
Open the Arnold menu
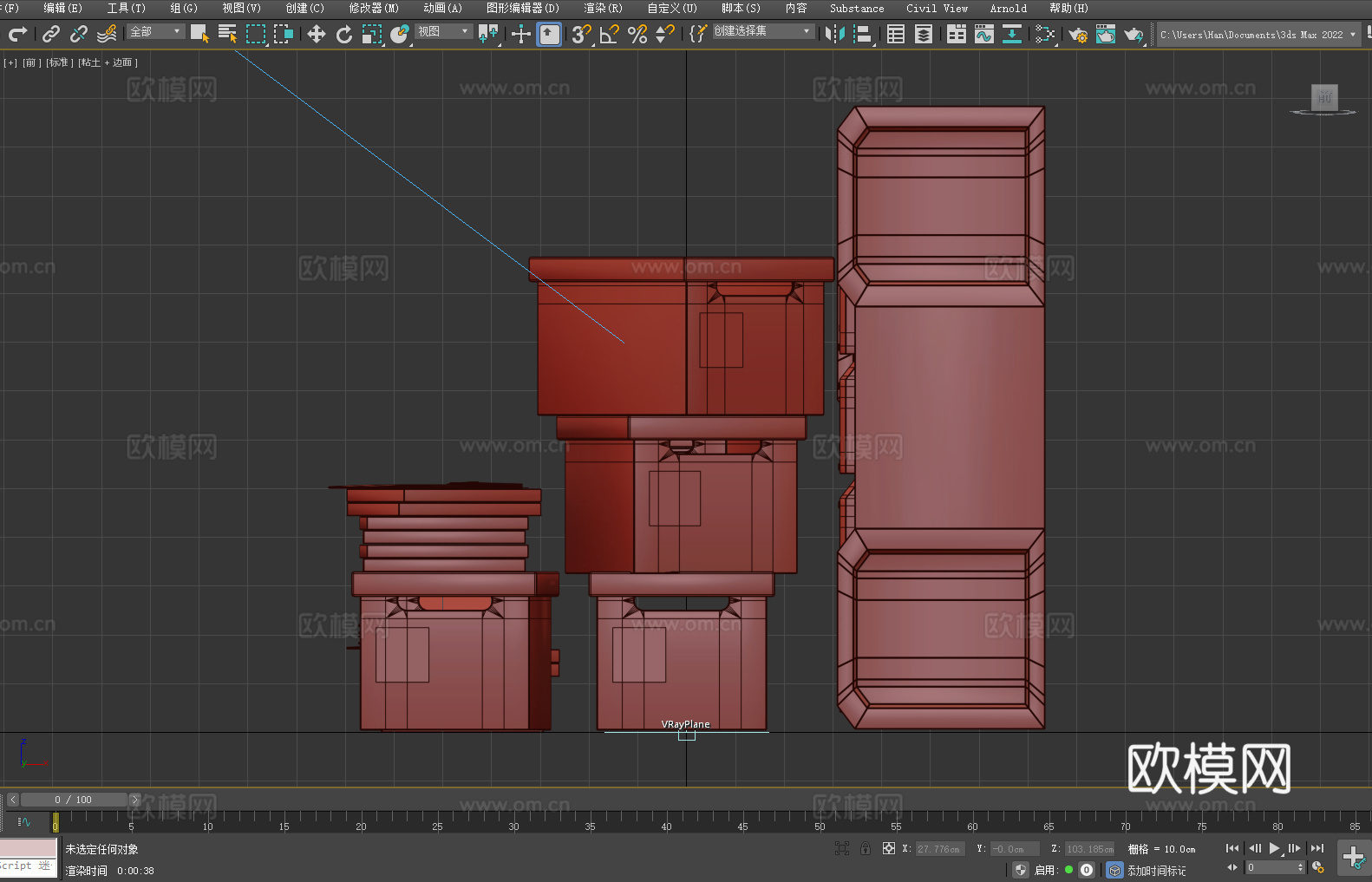(x=1009, y=8)
